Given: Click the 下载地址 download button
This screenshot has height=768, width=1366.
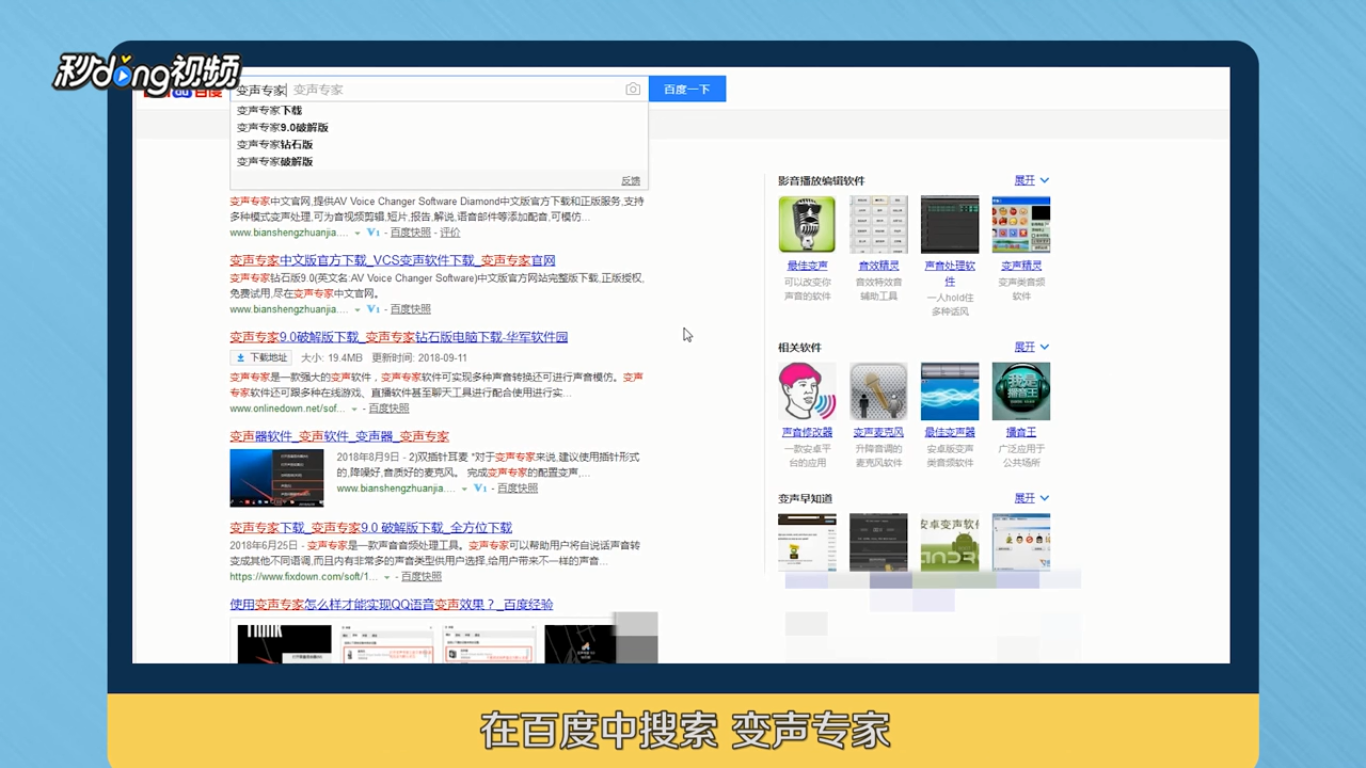Looking at the screenshot, I should click(261, 357).
